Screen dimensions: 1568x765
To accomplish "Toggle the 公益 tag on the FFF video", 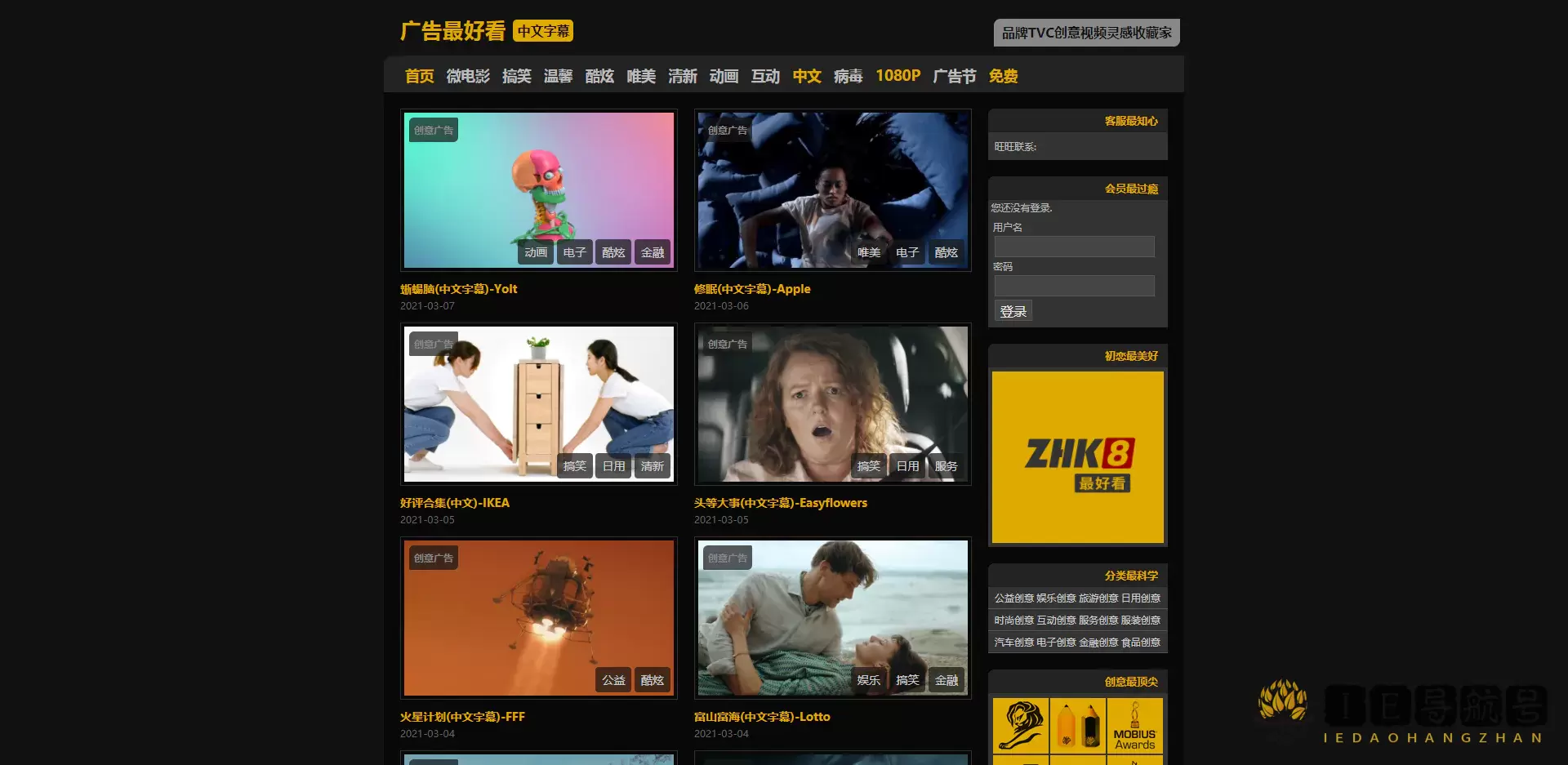I will pyautogui.click(x=613, y=679).
